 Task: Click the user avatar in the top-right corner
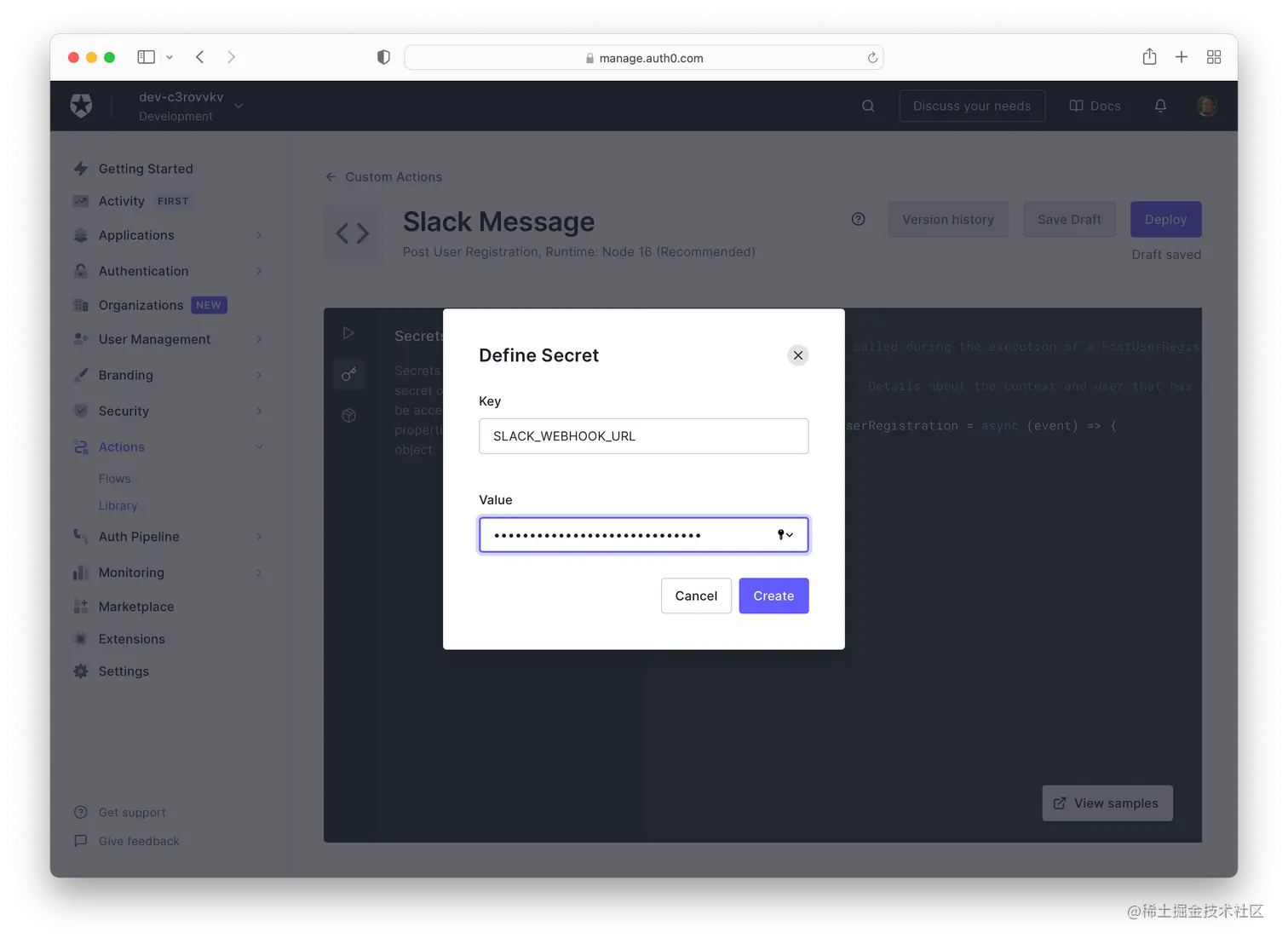pos(1207,106)
